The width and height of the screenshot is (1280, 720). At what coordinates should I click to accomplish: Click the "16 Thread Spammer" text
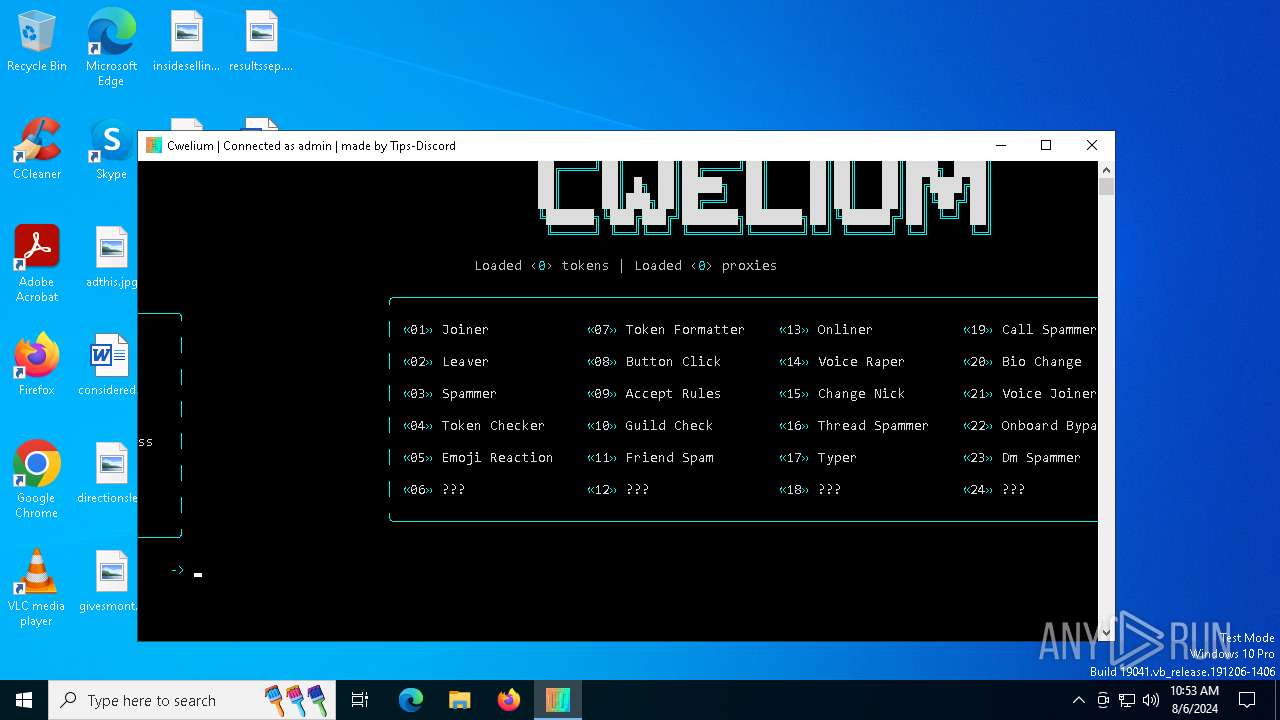pyautogui.click(x=854, y=426)
